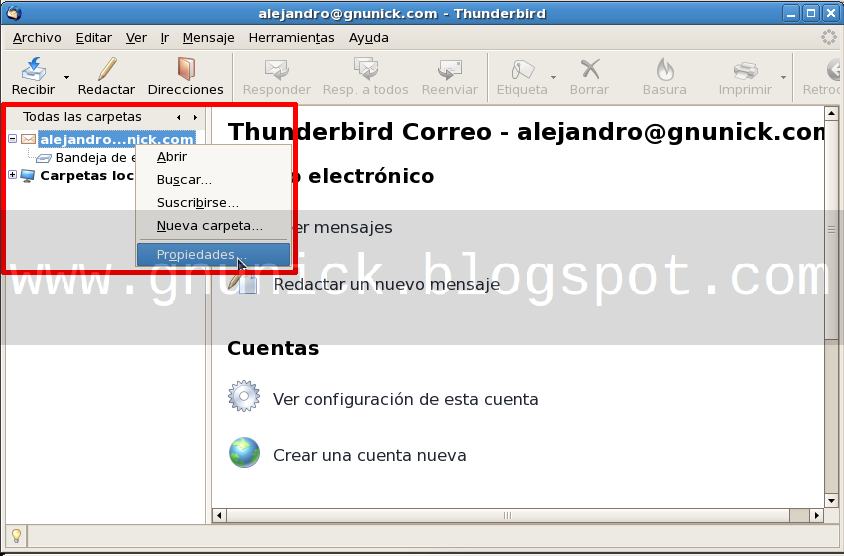The height and width of the screenshot is (556, 844).
Task: Open the Herramientas menu
Action: 291,38
